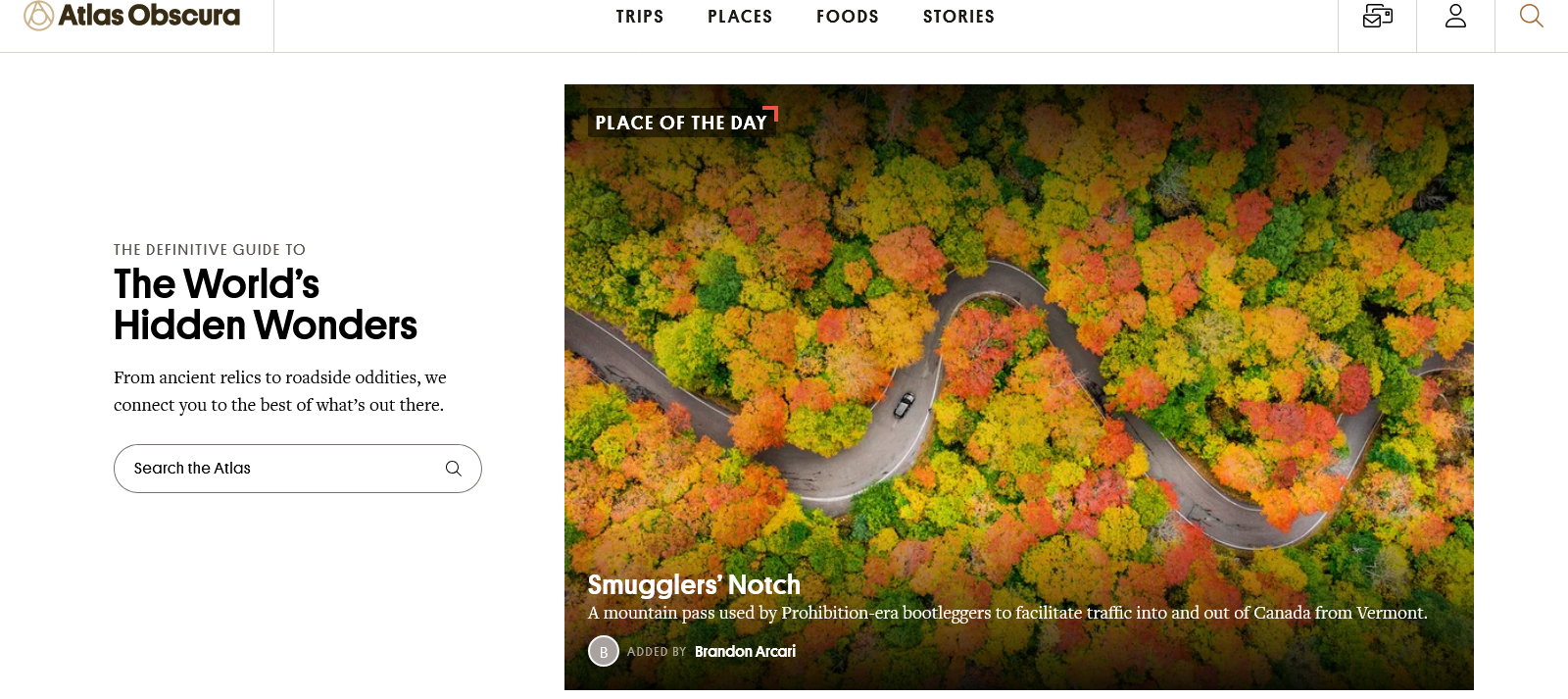Click the user account profile icon

1455,17
